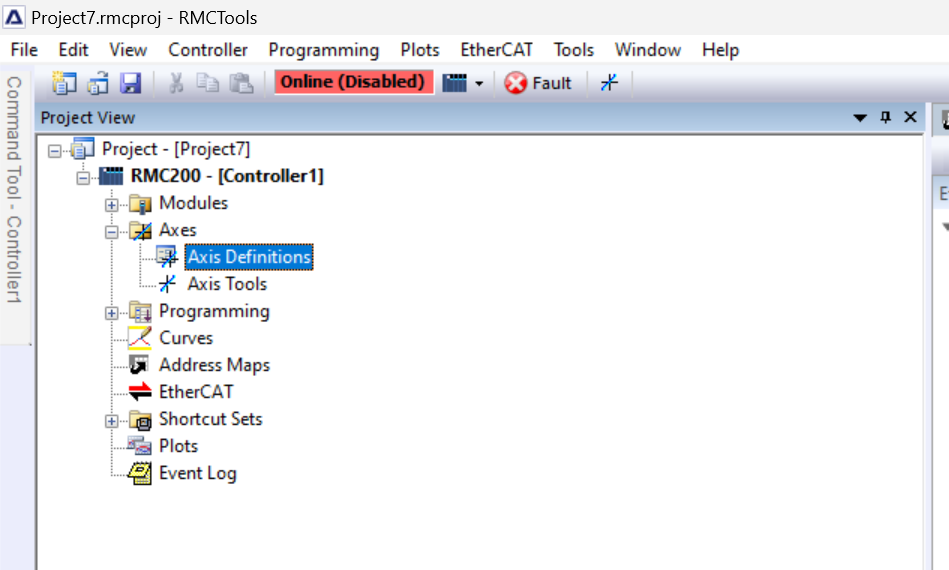Open Project View window position dropdown
The height and width of the screenshot is (570, 949).
[859, 118]
